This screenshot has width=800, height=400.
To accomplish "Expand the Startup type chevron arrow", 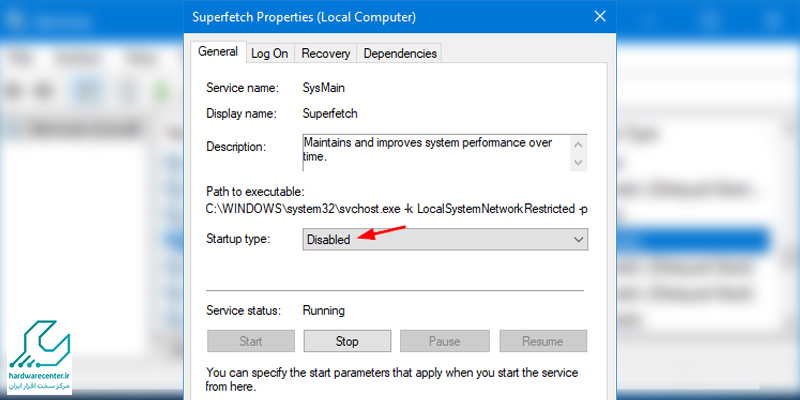I will click(x=578, y=239).
